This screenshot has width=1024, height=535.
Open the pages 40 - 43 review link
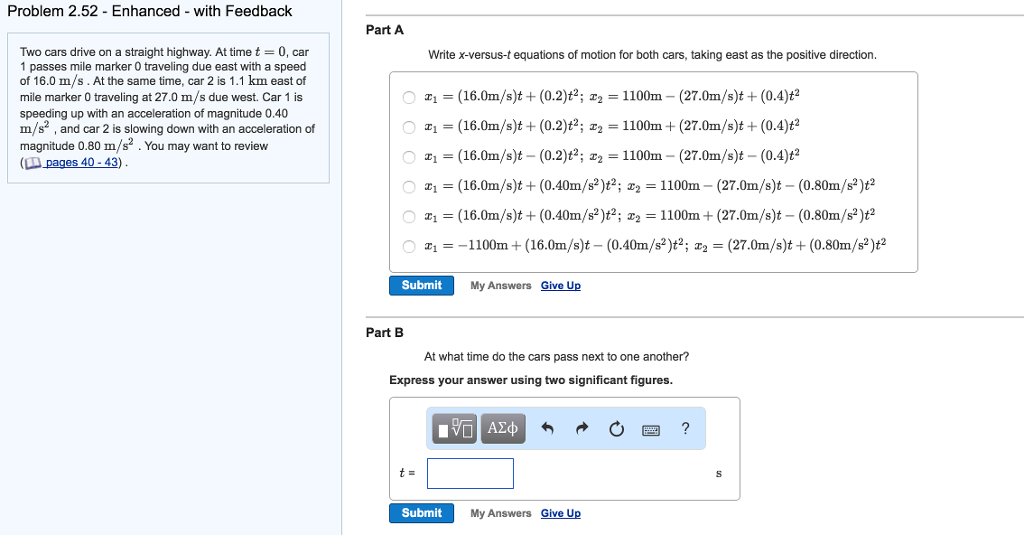(82, 163)
